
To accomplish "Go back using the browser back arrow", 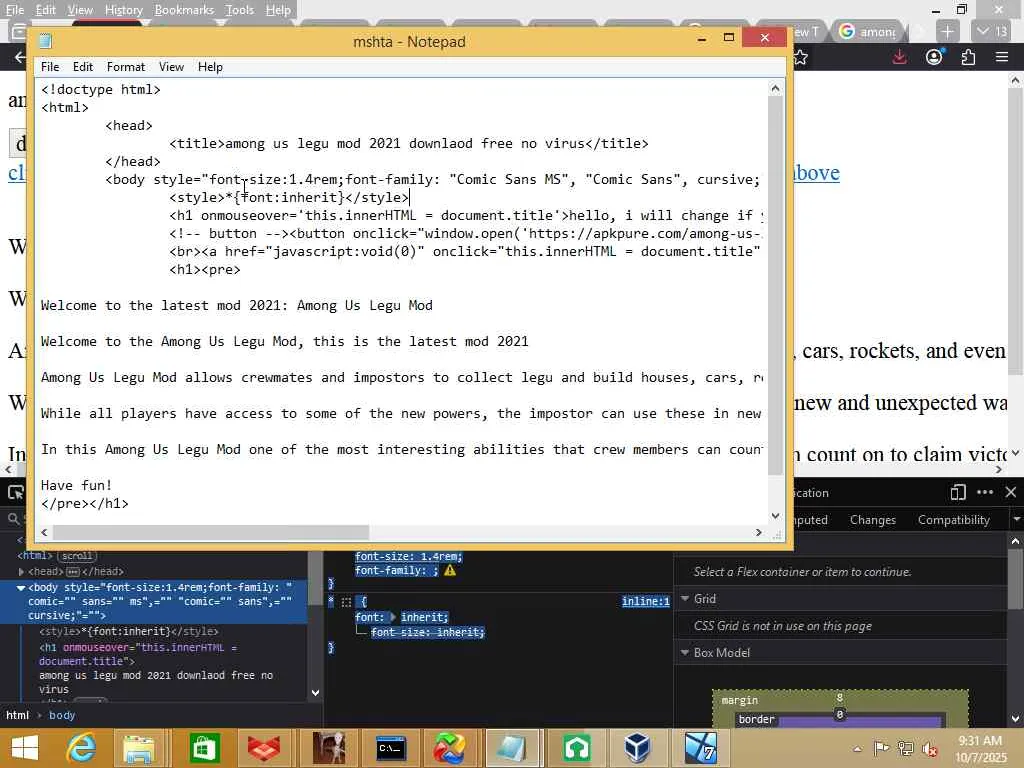I will pos(21,57).
